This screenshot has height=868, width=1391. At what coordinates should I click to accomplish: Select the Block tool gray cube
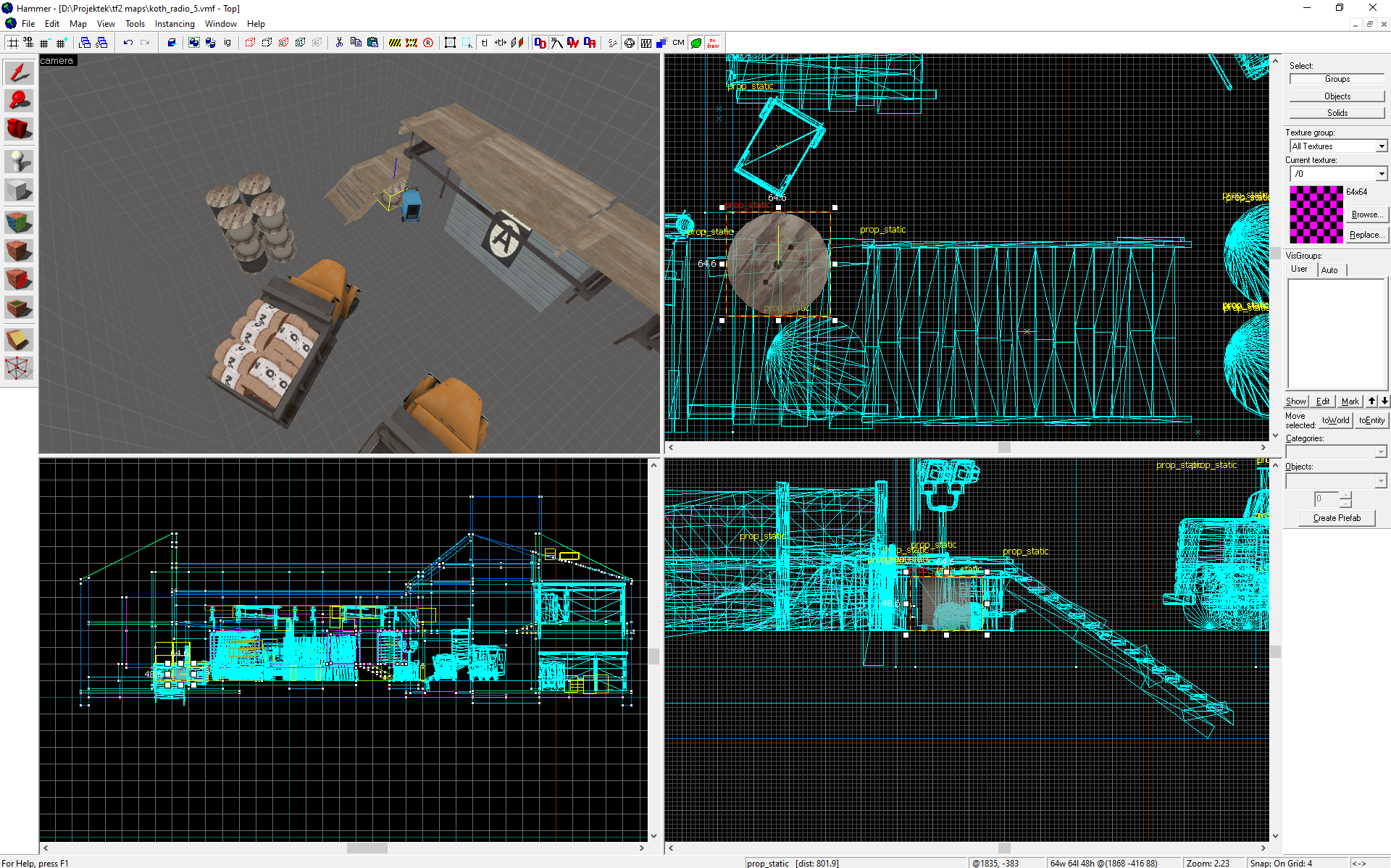19,190
